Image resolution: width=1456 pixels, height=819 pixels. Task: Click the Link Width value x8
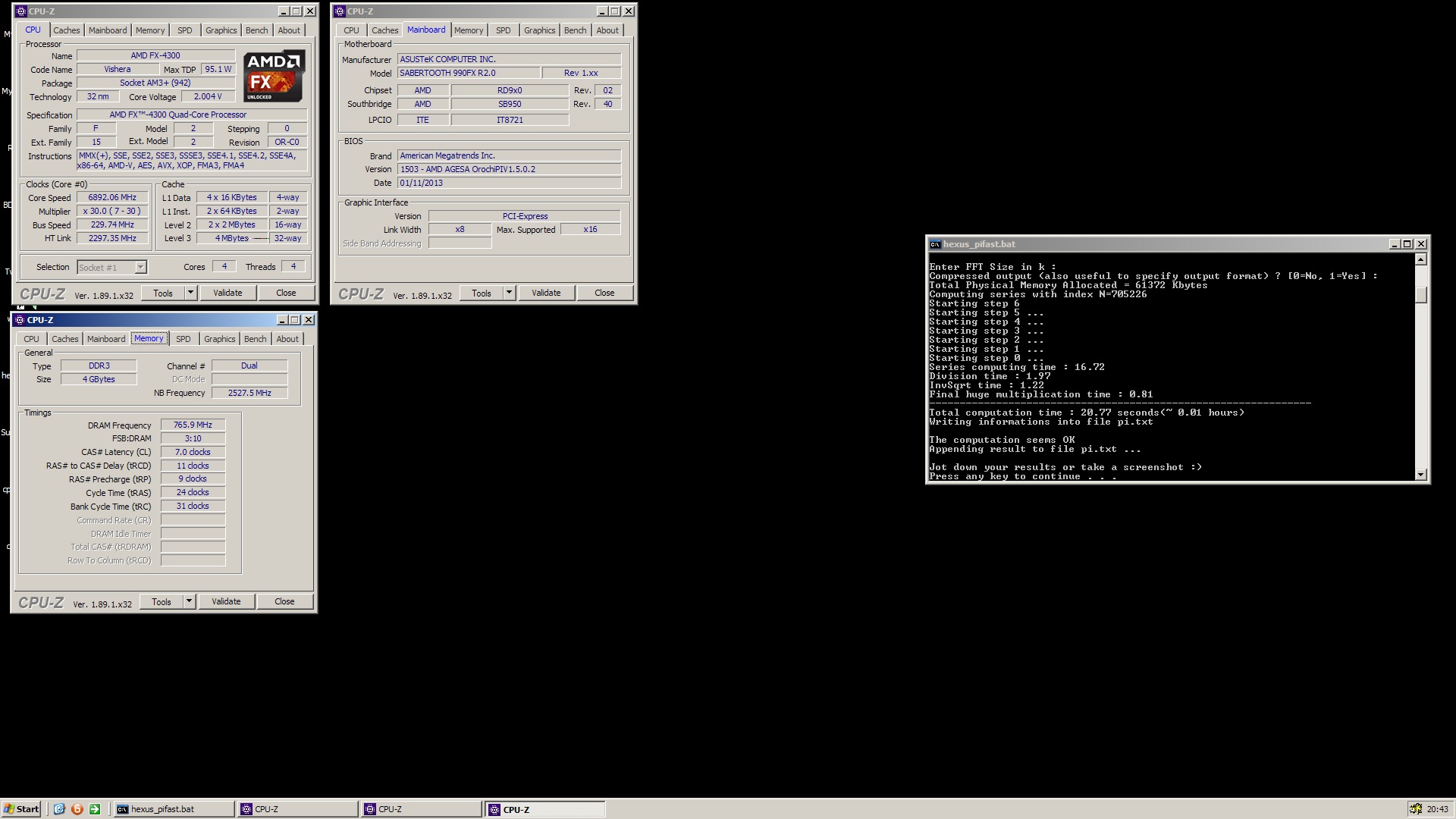pyautogui.click(x=460, y=229)
